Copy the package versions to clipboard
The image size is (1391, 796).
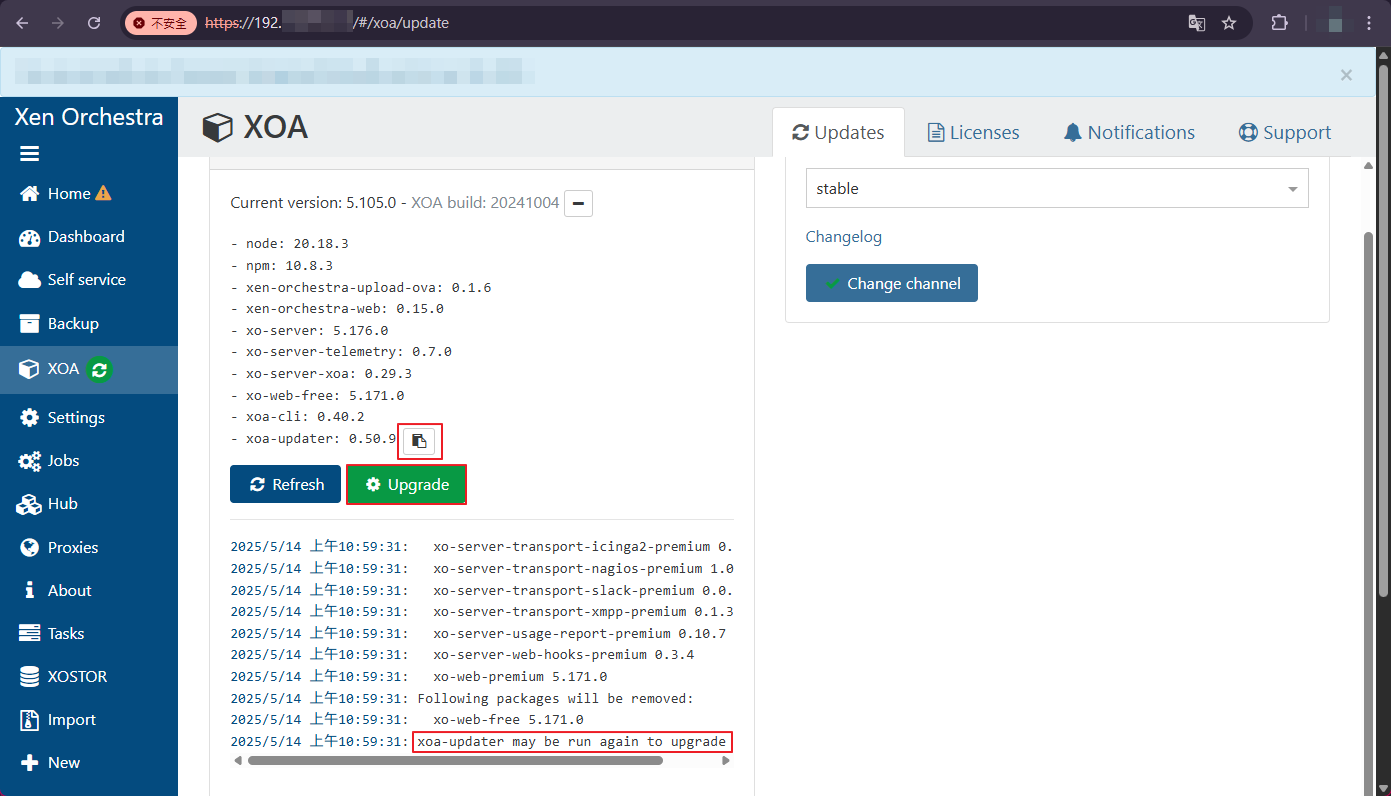pyautogui.click(x=420, y=440)
